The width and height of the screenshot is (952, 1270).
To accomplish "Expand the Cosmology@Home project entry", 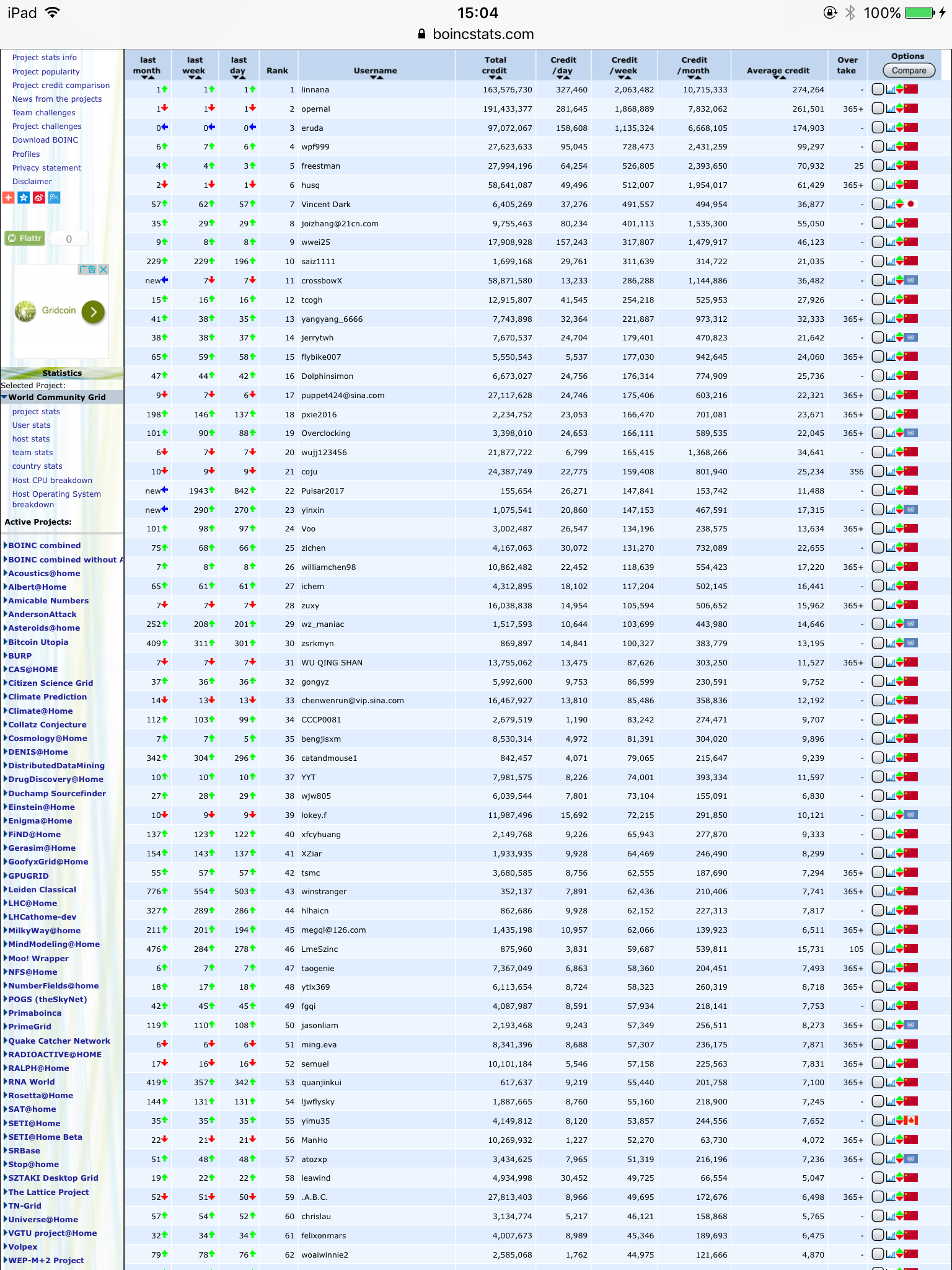I will [x=6, y=738].
